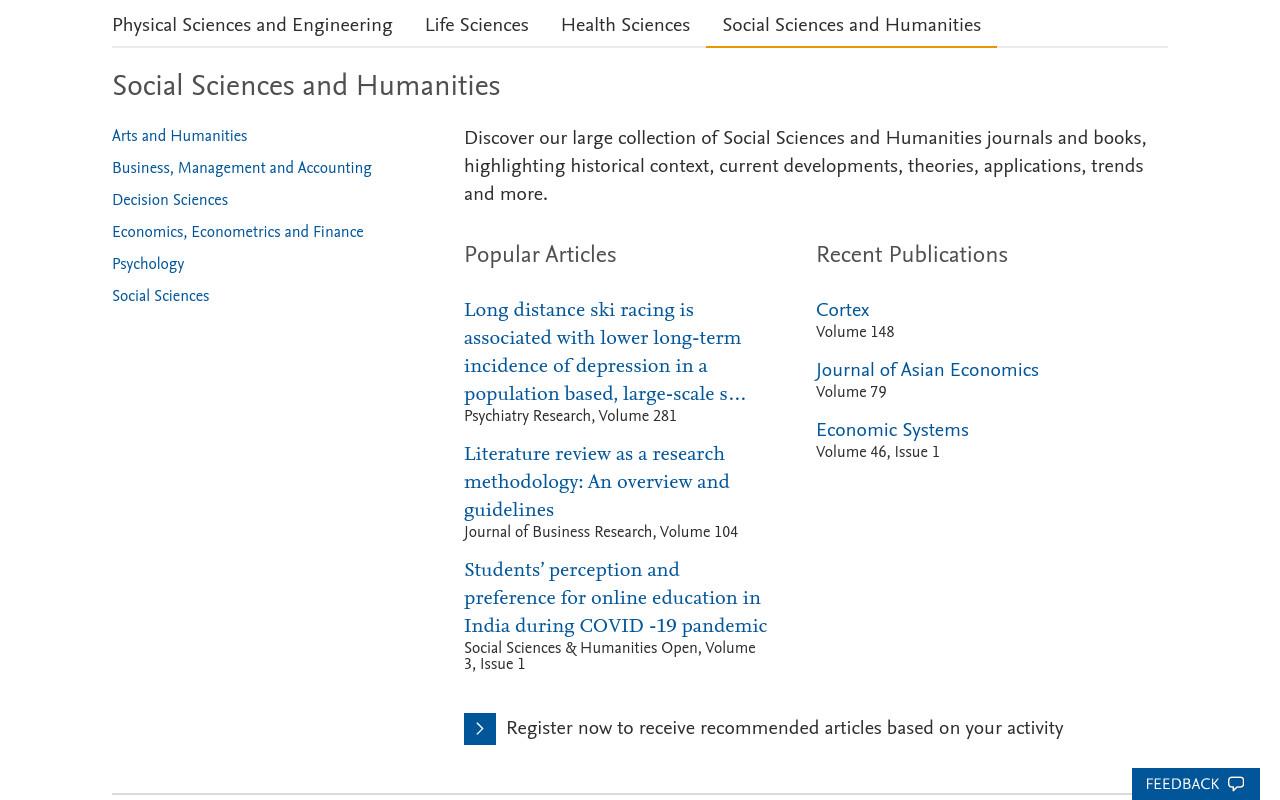Open Economics, Econometrics and Finance link

[x=237, y=232]
